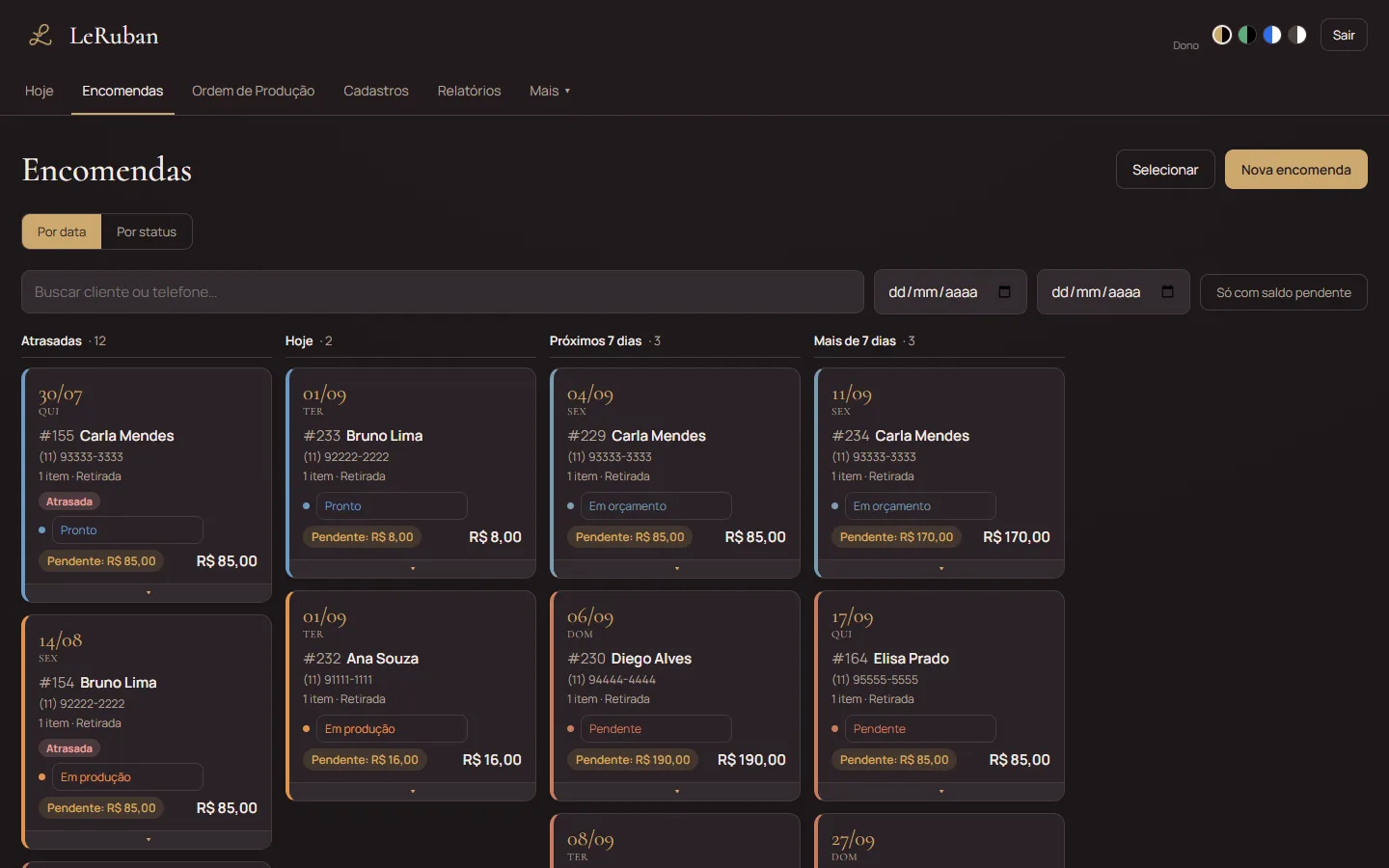Open calendar picker of first date field
This screenshot has height=868, width=1389.
[1004, 292]
